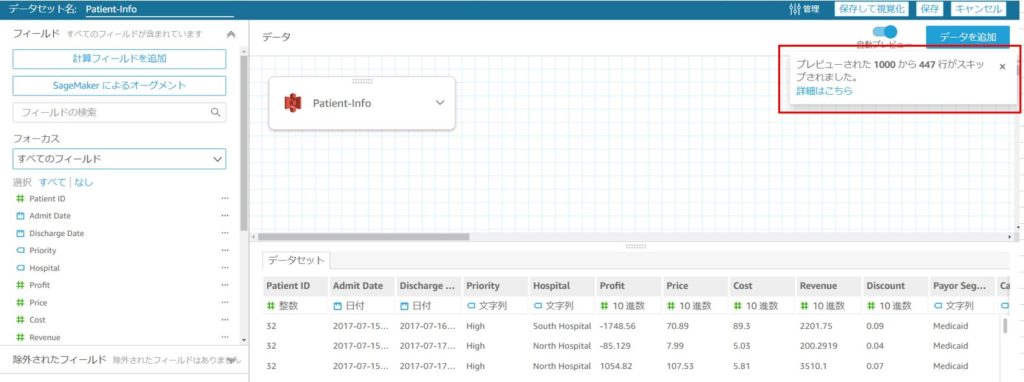Click the Patient ID column header
Viewport: 1024px width, 382px height.
295,285
